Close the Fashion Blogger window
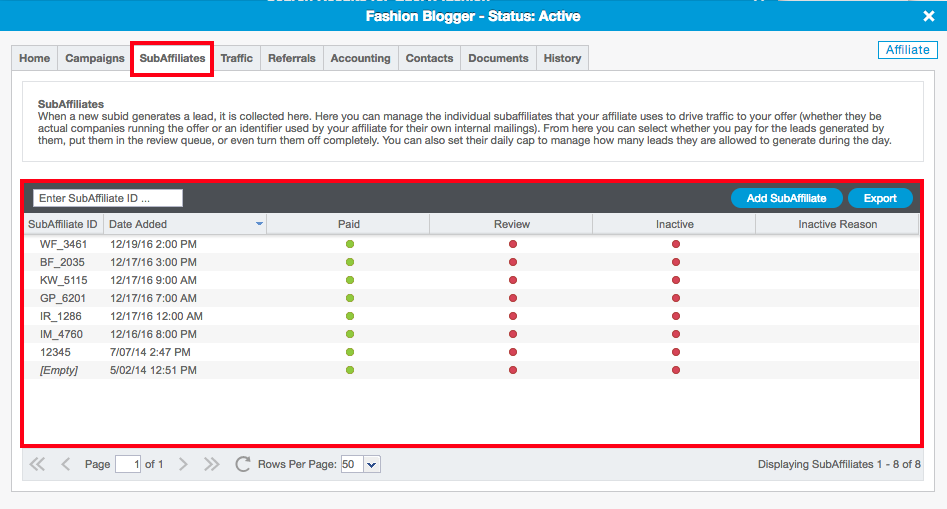This screenshot has width=947, height=509. click(929, 16)
